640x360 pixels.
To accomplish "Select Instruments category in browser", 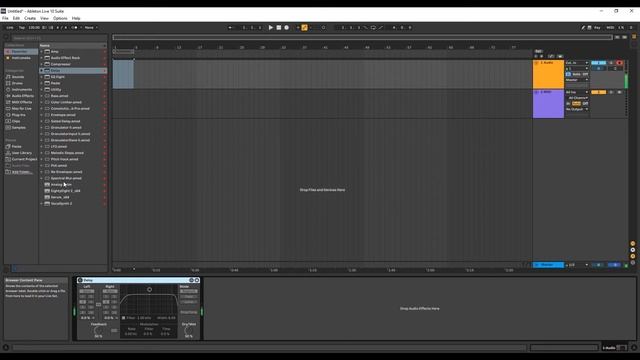I will 22,89.
